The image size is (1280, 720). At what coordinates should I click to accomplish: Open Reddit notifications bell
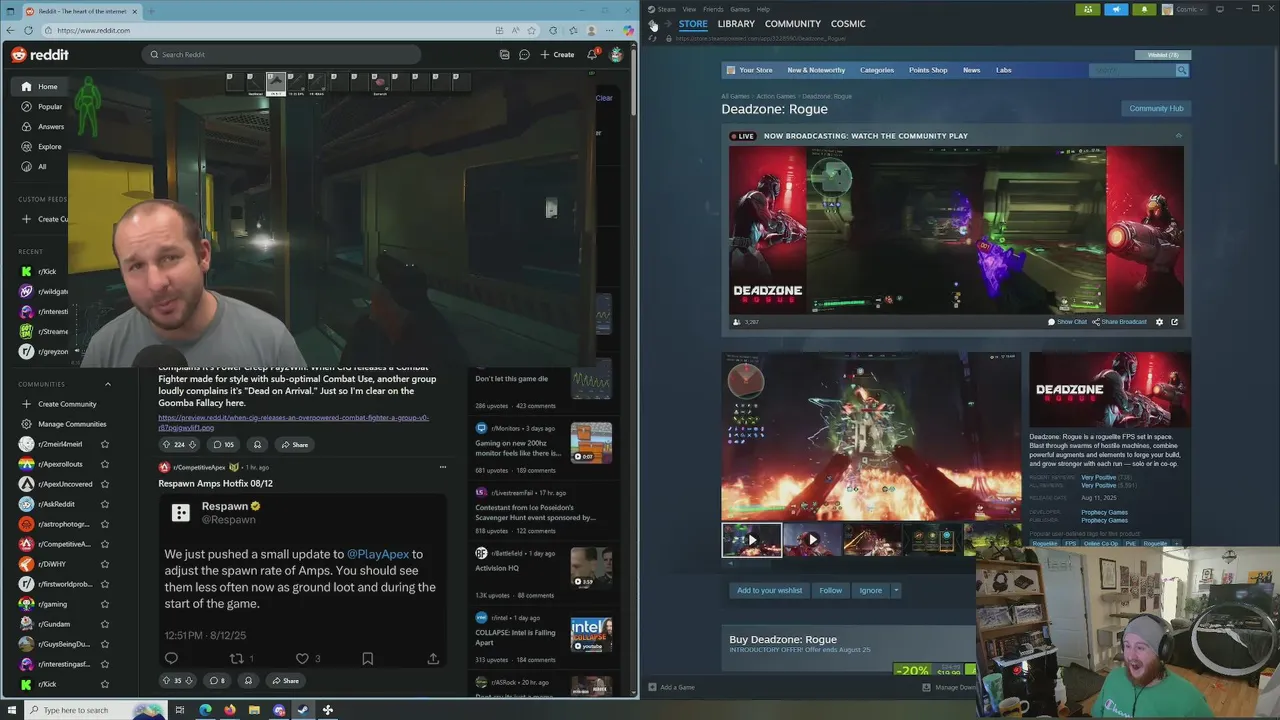pos(592,55)
